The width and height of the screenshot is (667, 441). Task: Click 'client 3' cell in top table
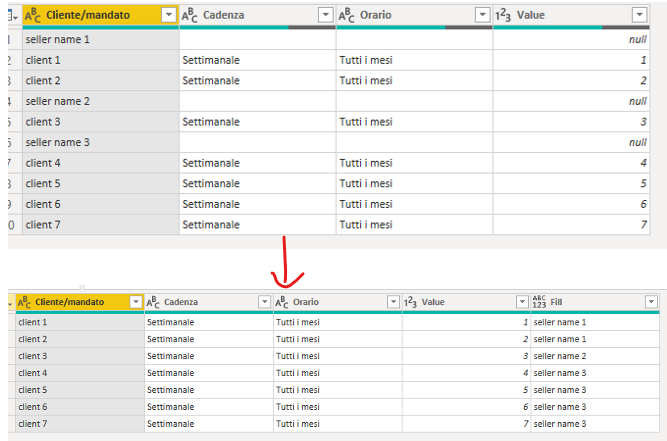(101, 122)
